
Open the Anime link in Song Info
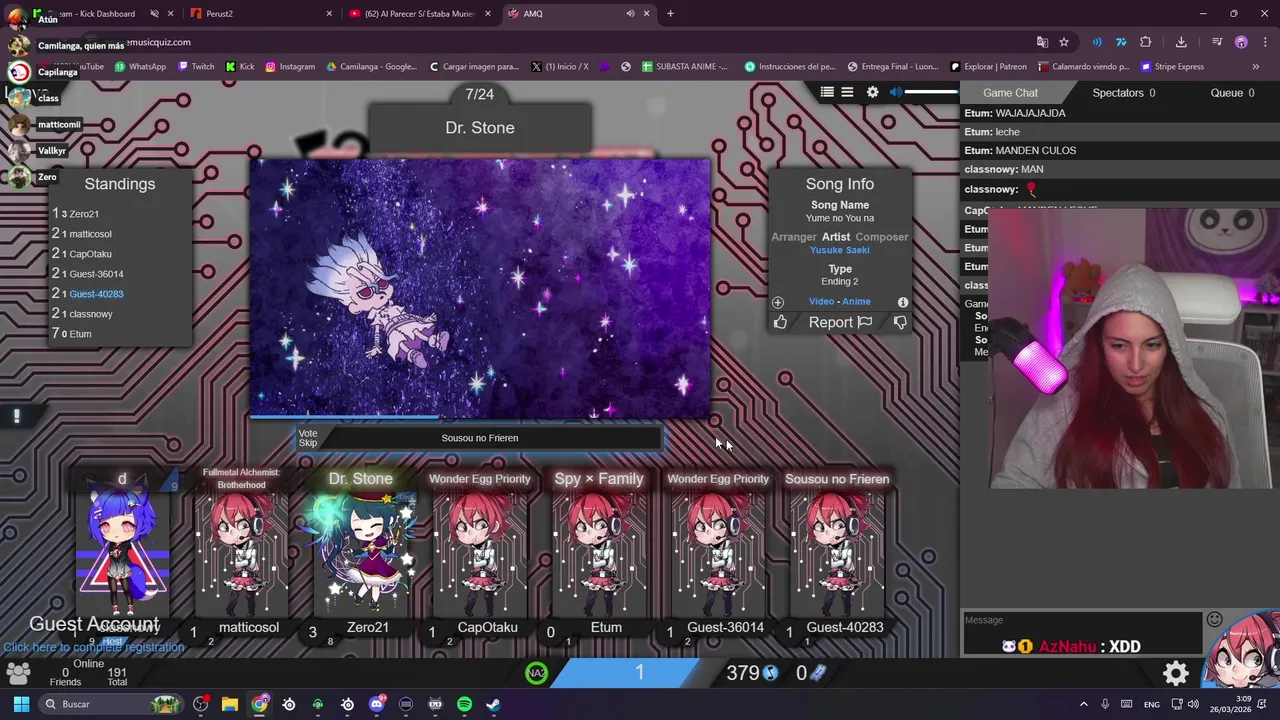coord(856,301)
